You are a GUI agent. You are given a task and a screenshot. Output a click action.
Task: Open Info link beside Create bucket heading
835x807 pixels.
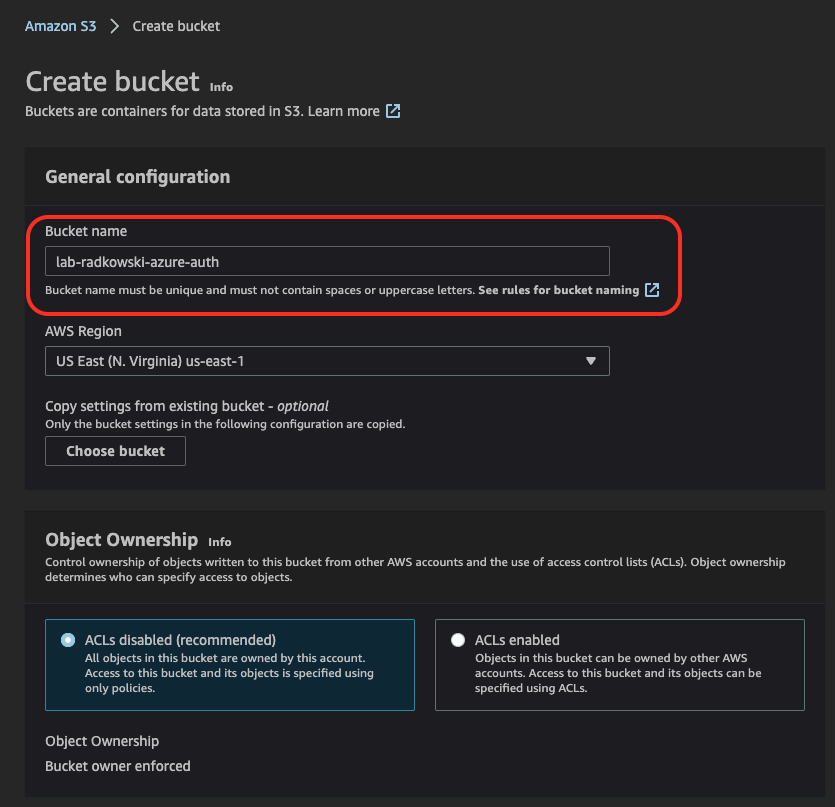click(x=221, y=87)
